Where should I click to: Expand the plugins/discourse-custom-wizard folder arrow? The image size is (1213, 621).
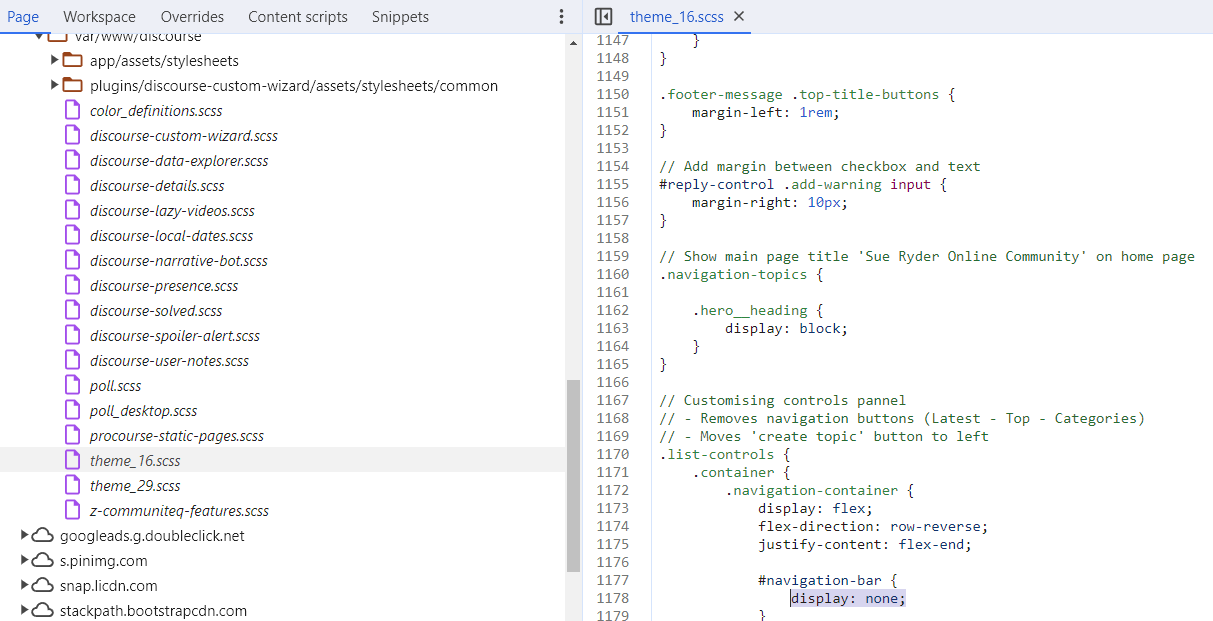coord(55,85)
